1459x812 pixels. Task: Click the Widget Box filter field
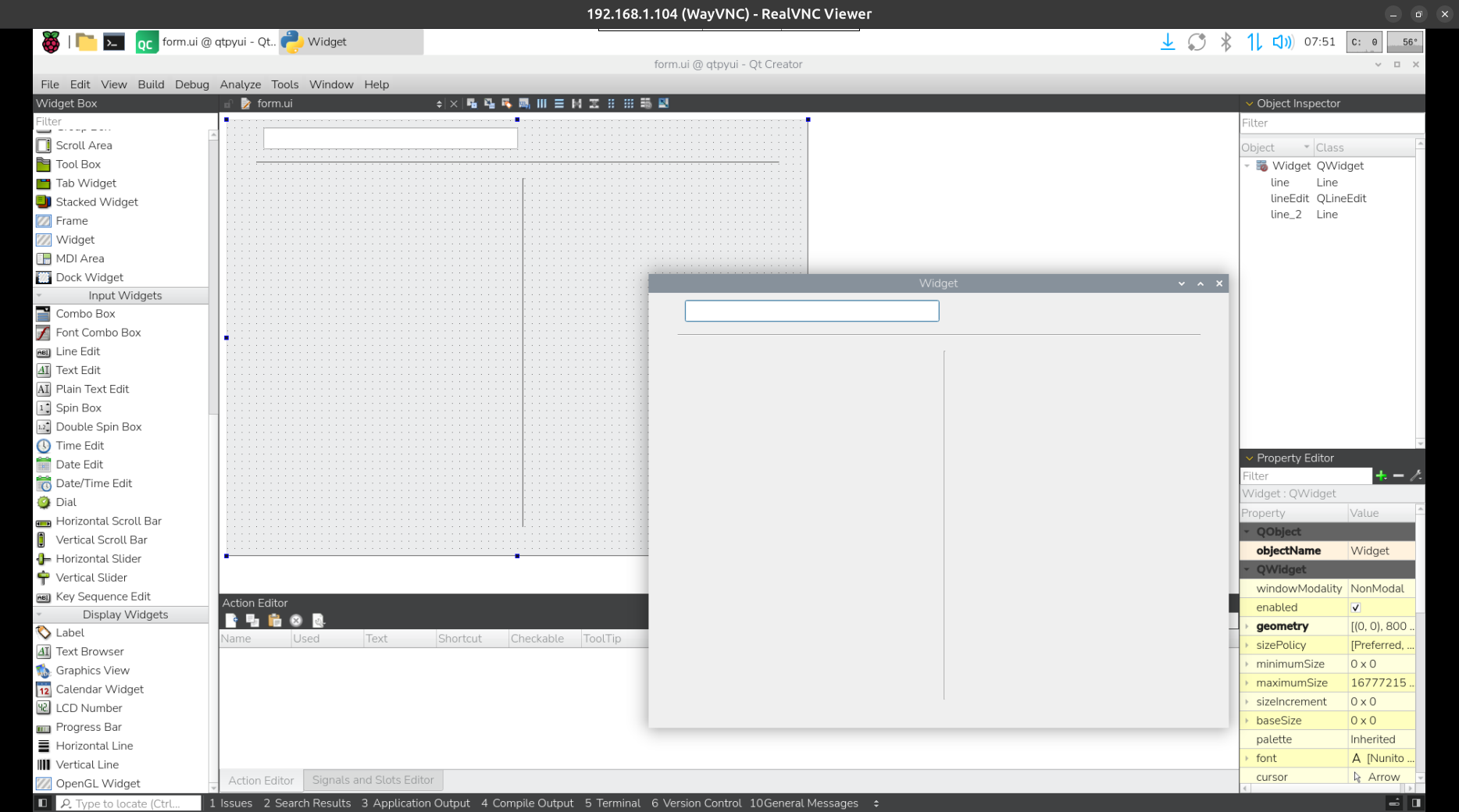click(x=121, y=122)
